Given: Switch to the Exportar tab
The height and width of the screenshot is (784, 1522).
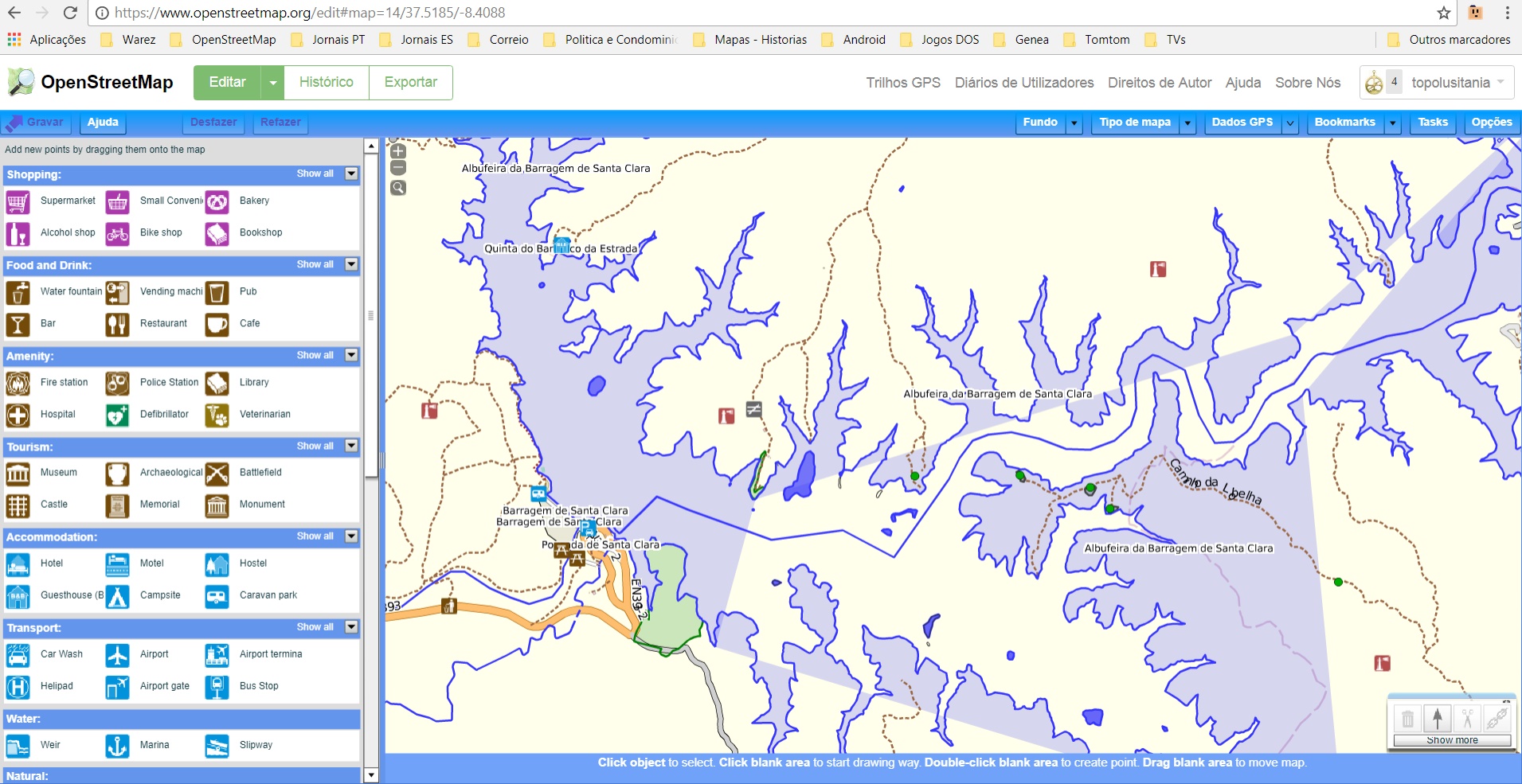Looking at the screenshot, I should [x=411, y=82].
